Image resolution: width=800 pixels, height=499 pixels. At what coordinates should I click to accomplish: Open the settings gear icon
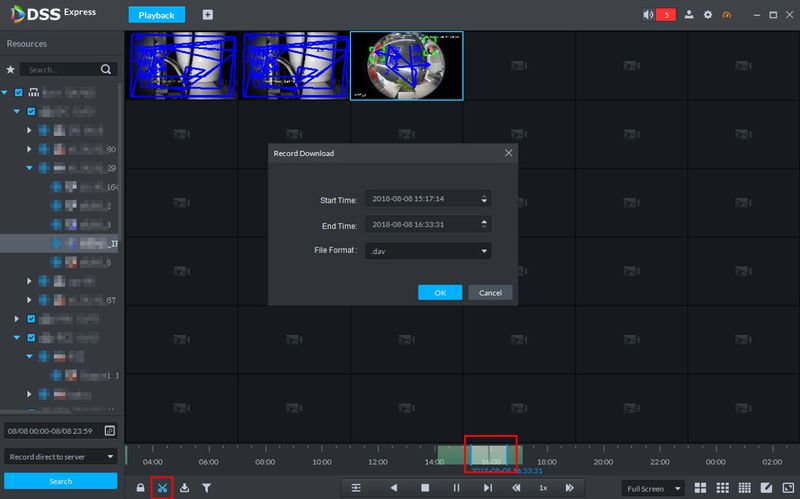pyautogui.click(x=708, y=16)
